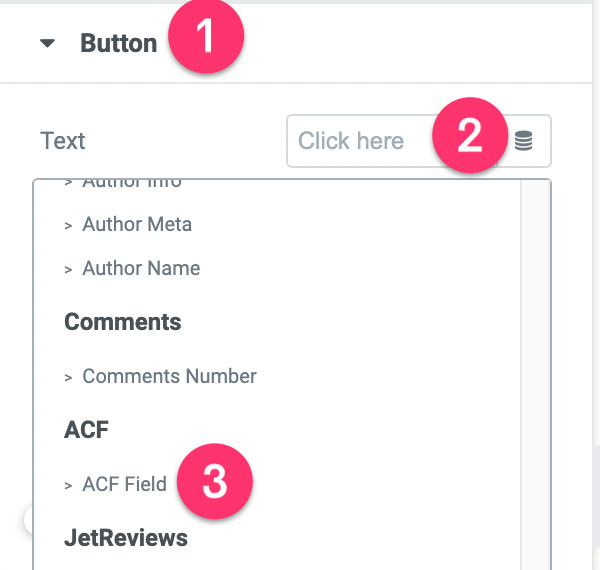Click the dynamic tags list scrollbar
The width and height of the screenshot is (600, 570).
click(536, 370)
